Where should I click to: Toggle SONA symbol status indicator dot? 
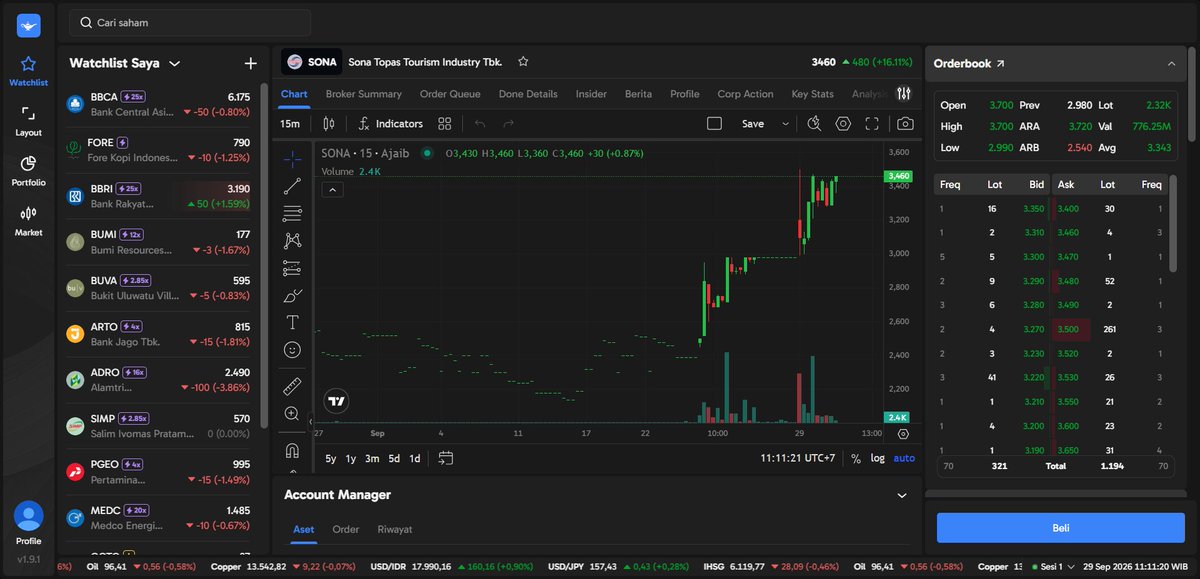pyautogui.click(x=427, y=153)
